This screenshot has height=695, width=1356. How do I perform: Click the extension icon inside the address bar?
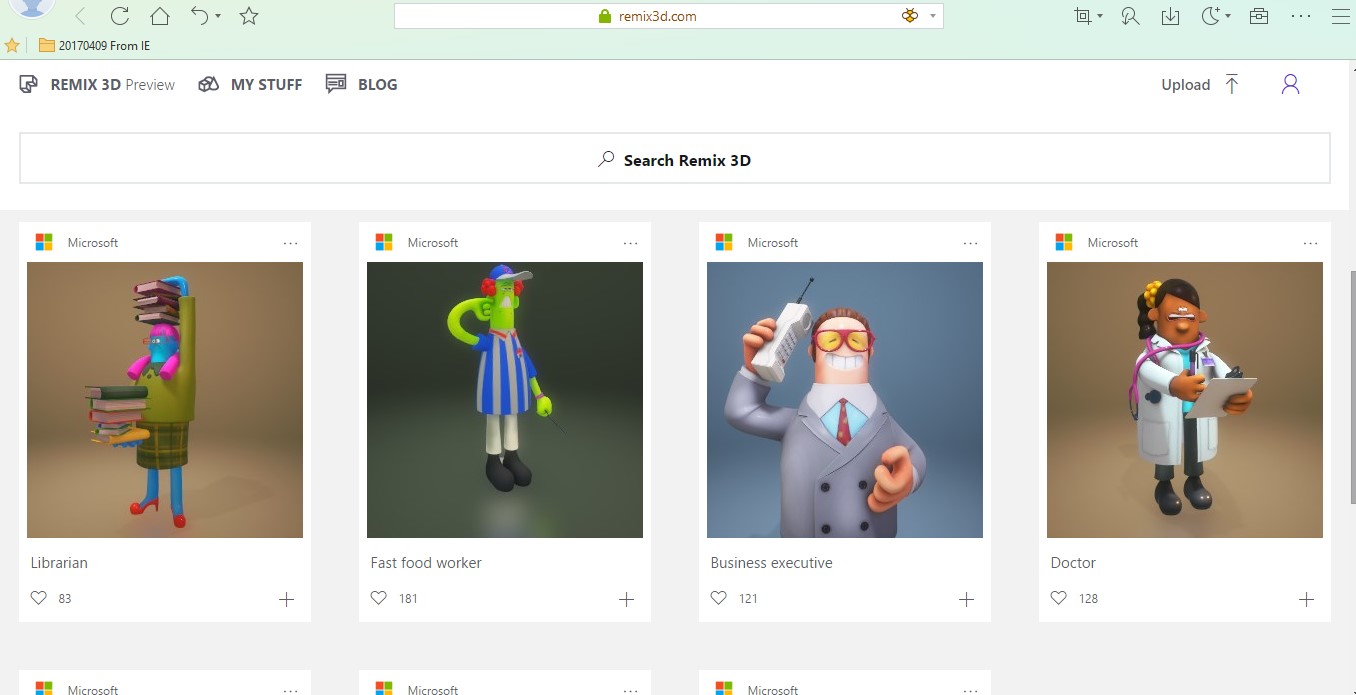point(909,15)
